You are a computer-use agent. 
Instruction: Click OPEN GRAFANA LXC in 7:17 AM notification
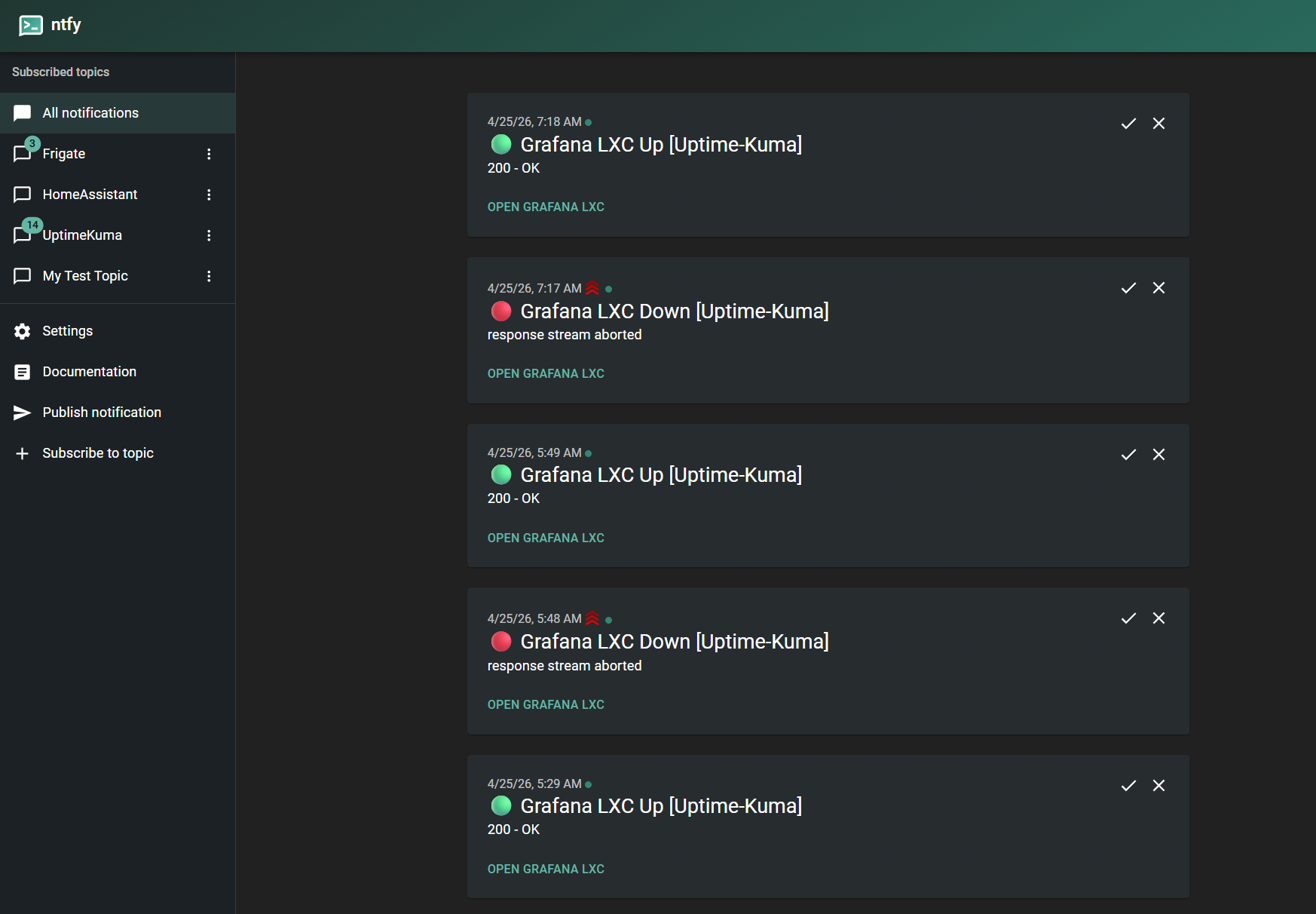(546, 373)
